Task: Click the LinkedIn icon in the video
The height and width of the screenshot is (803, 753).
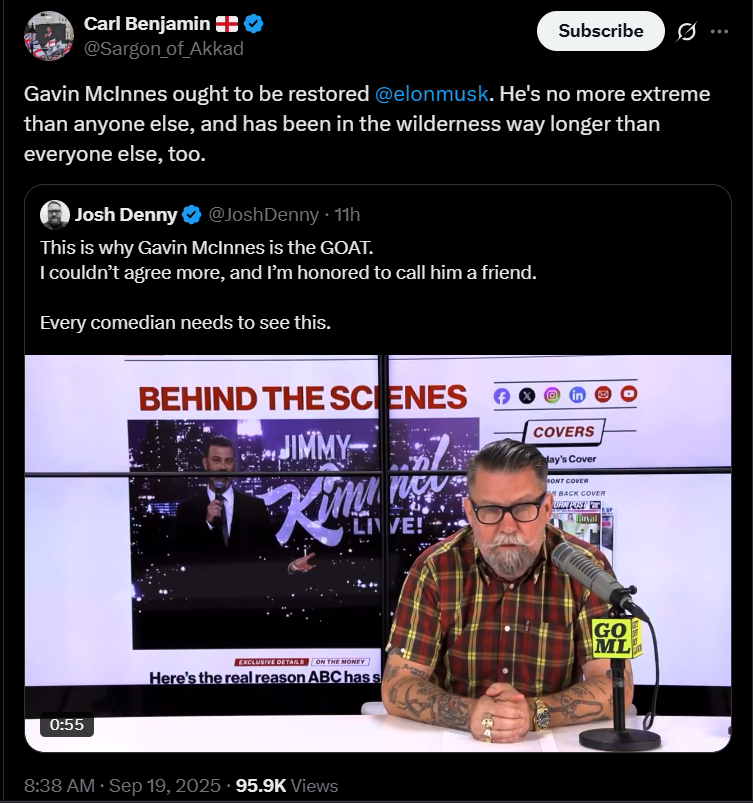Action: point(577,395)
